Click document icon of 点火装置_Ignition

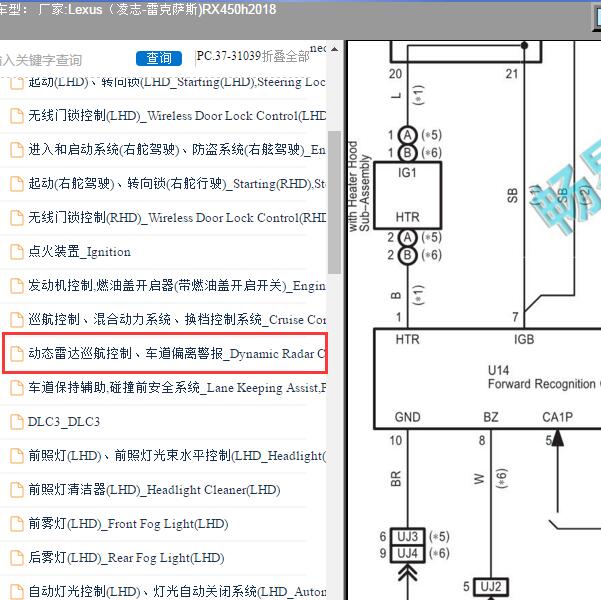(x=16, y=252)
